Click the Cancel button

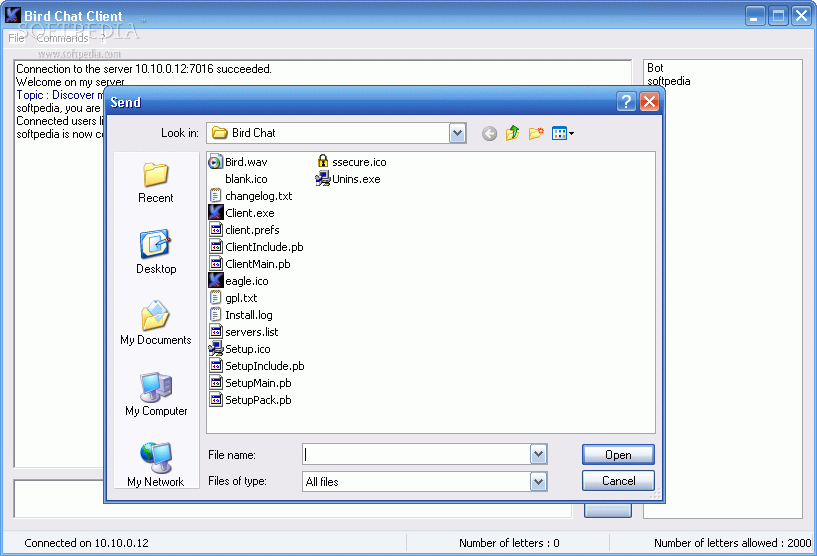click(618, 480)
